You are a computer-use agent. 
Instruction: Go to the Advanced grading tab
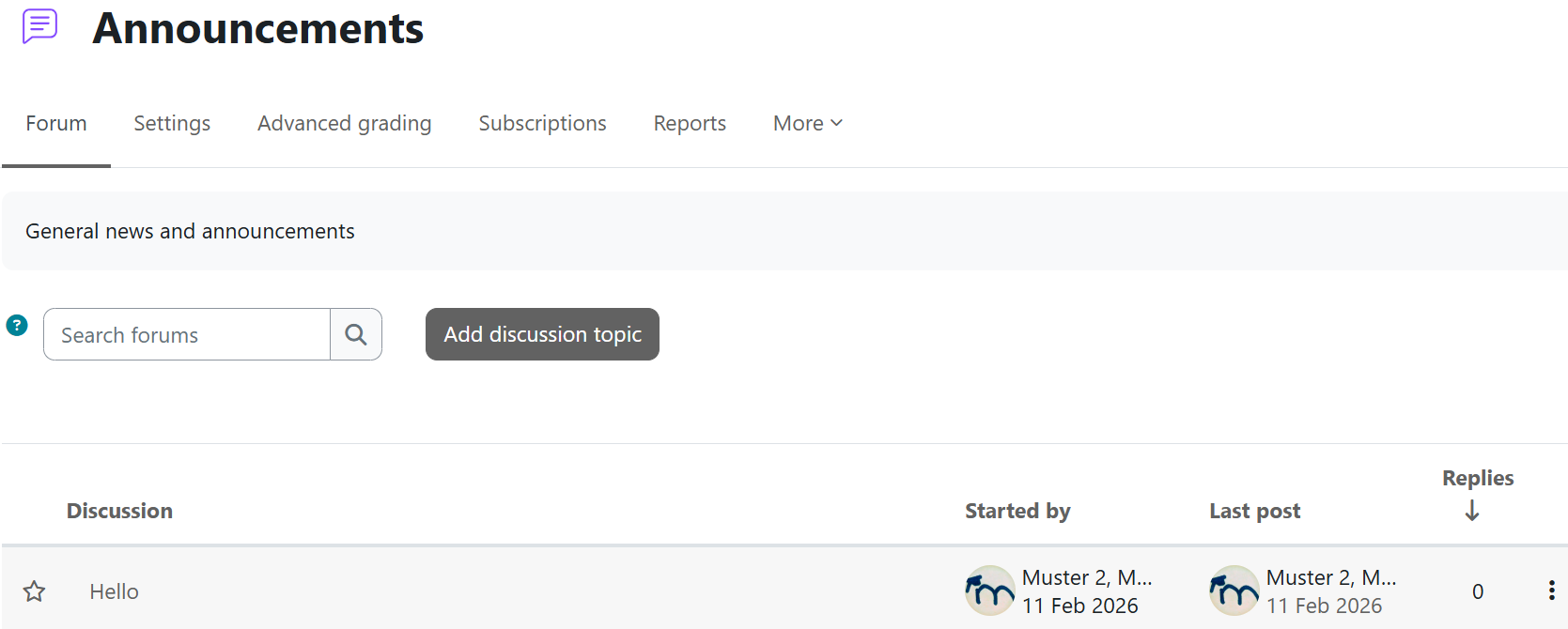[x=345, y=124]
